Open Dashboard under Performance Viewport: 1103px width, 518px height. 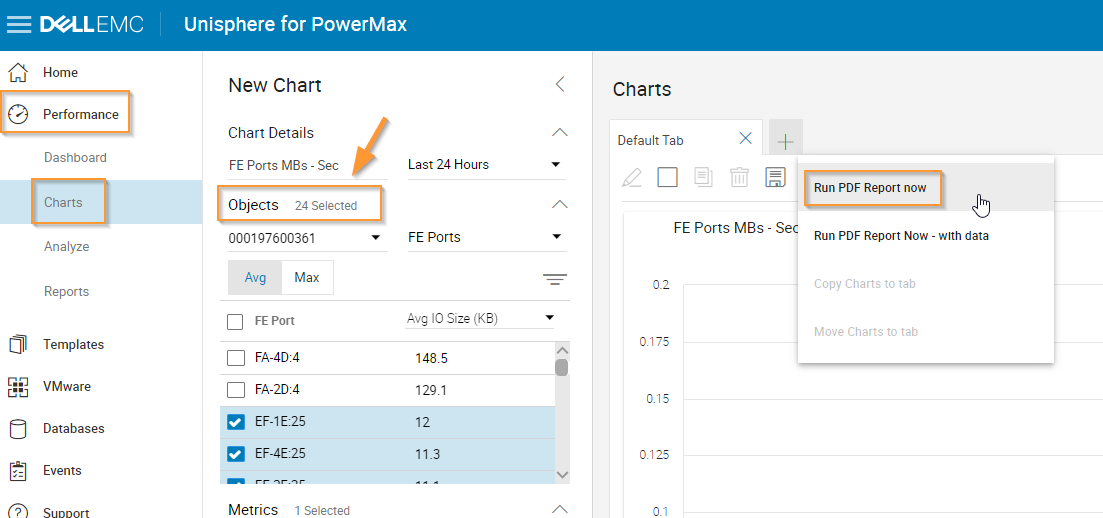pos(75,158)
